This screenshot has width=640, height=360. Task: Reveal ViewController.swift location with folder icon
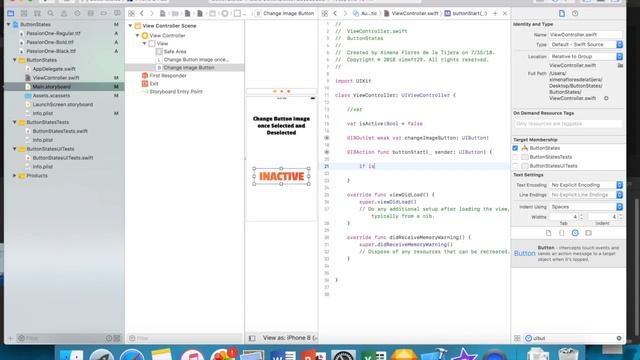[x=620, y=65]
